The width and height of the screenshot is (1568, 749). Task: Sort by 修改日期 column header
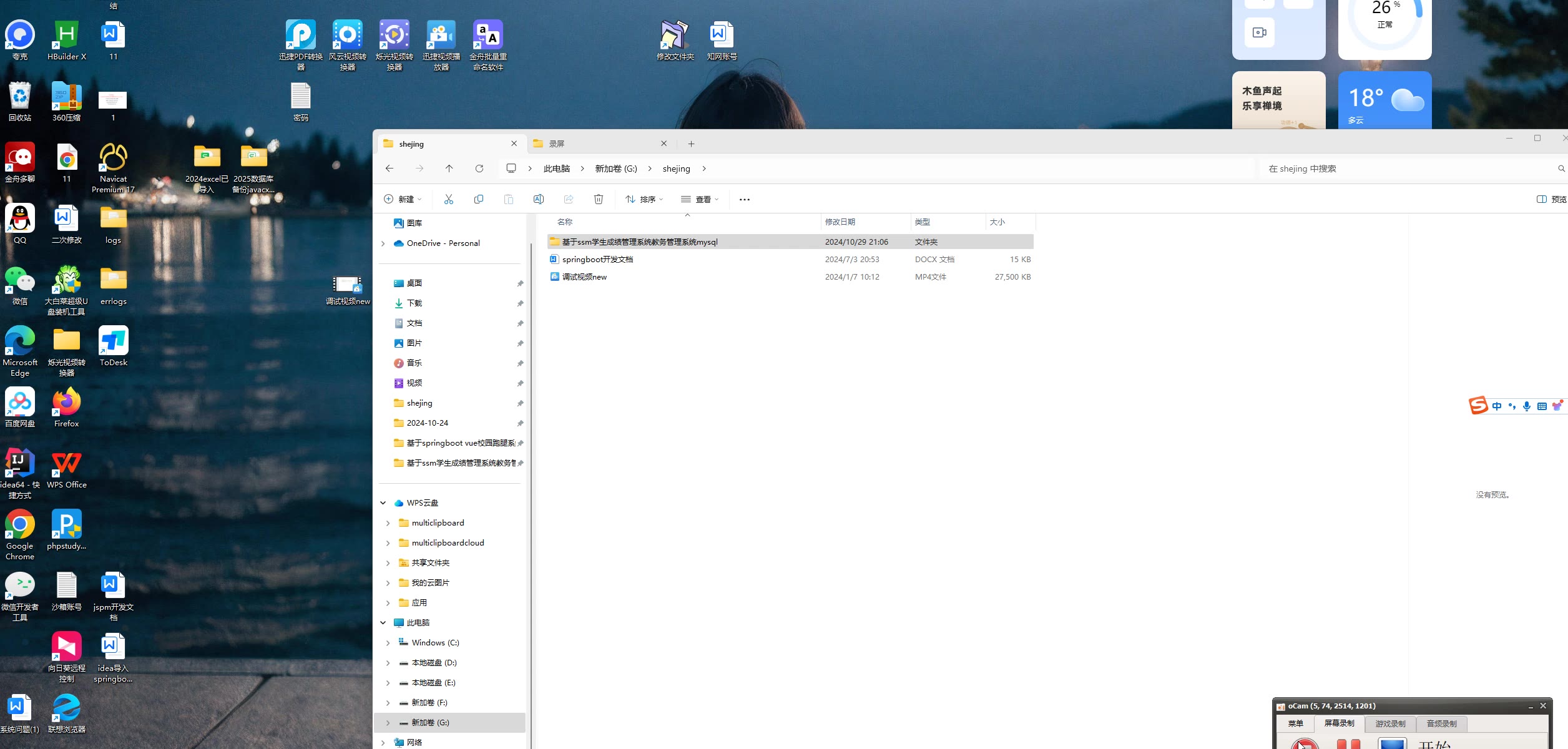(x=865, y=222)
